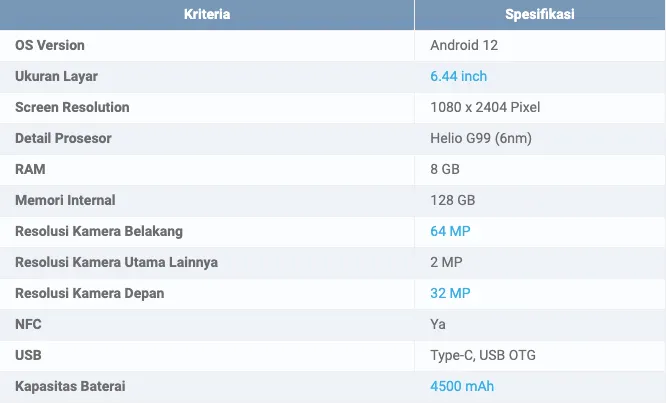Click the Kriteria column header
The height and width of the screenshot is (403, 666).
coord(207,15)
